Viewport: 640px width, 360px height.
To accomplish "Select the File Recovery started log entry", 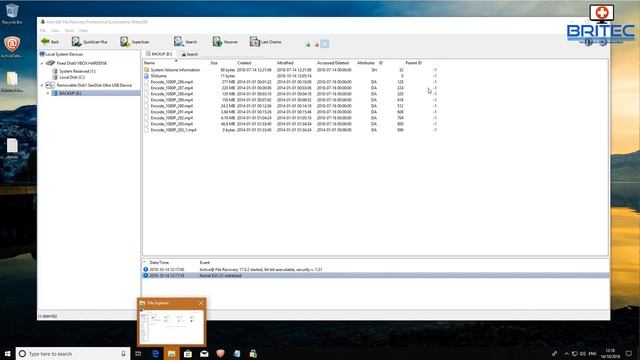I will click(376, 269).
